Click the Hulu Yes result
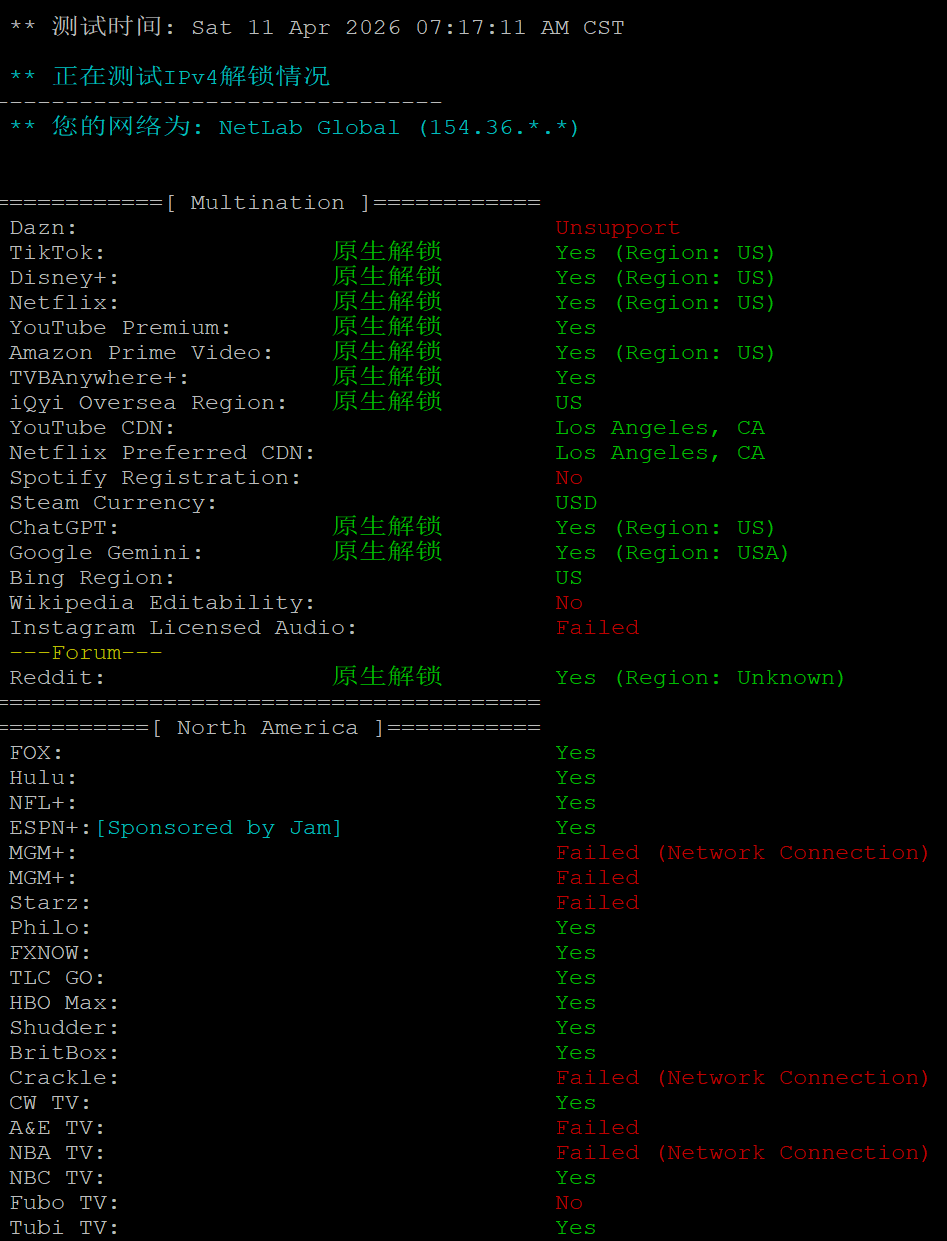Image resolution: width=947 pixels, height=1241 pixels. 576,778
